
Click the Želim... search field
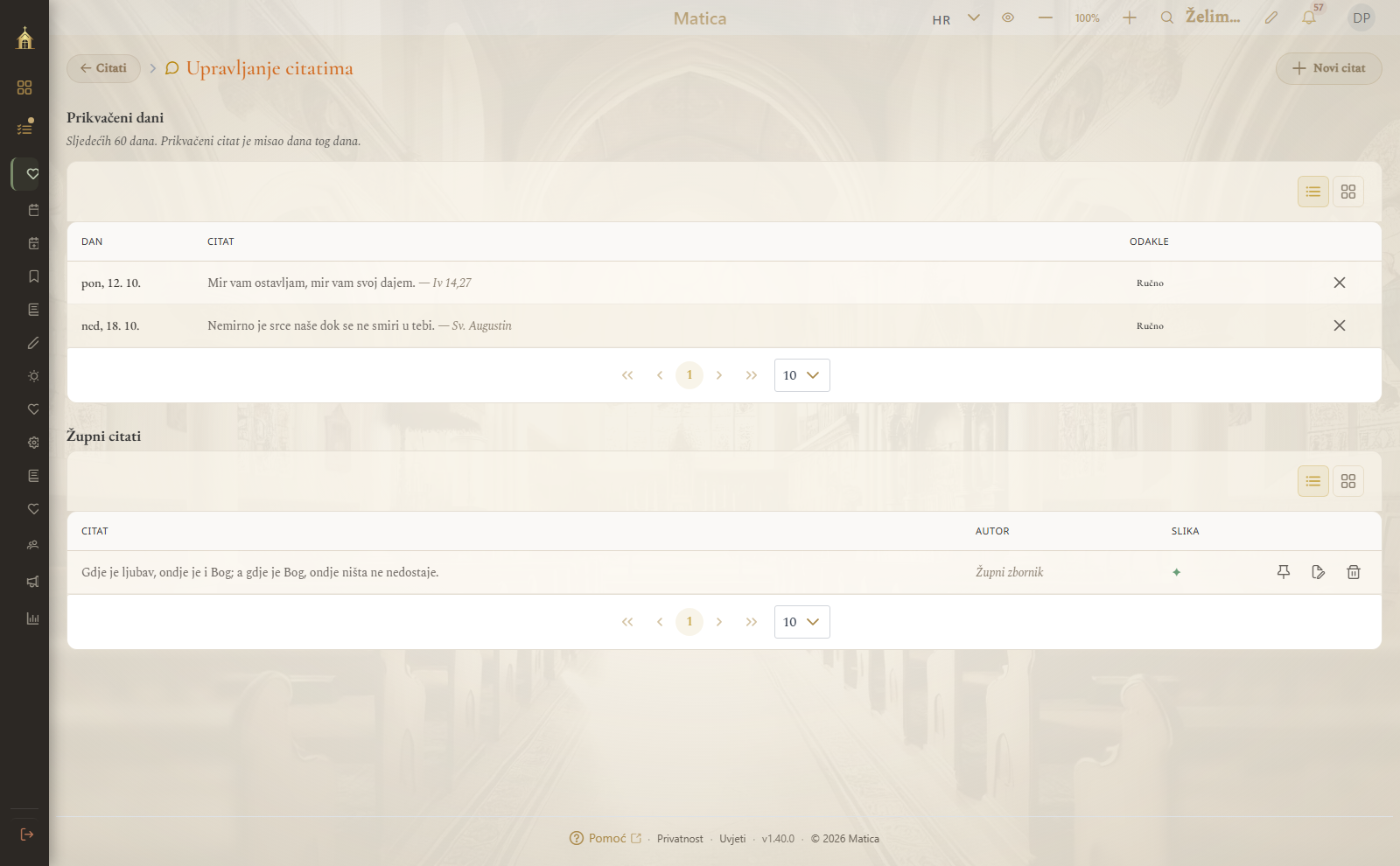coord(1202,17)
